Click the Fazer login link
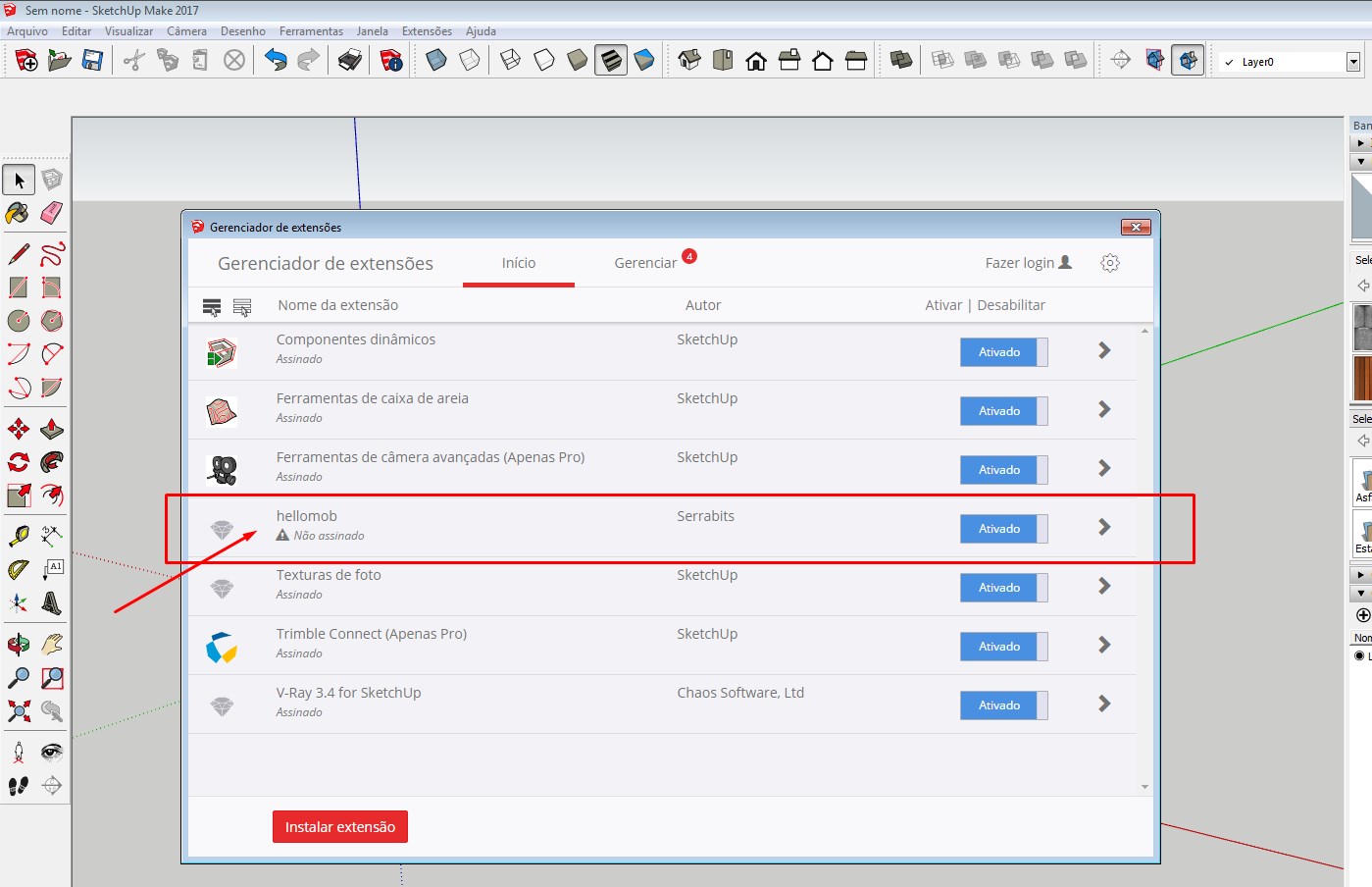 [1028, 263]
